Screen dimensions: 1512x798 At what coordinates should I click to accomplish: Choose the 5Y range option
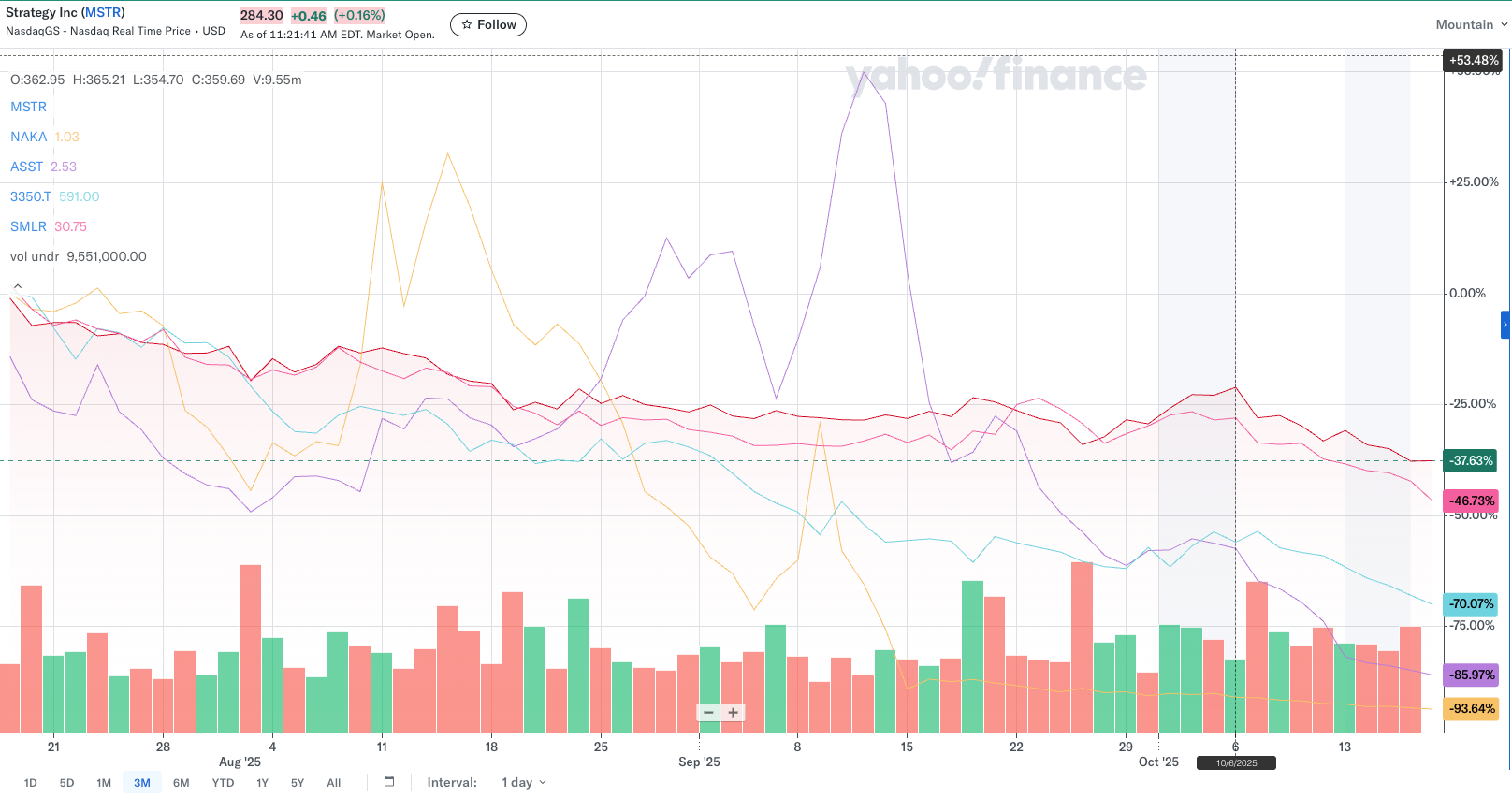(x=298, y=783)
